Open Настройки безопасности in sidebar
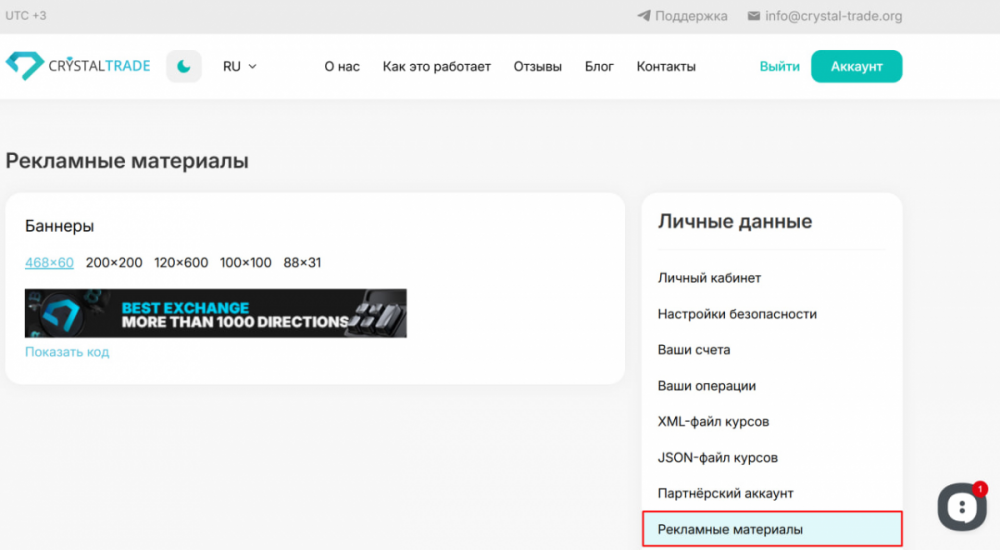 (737, 314)
